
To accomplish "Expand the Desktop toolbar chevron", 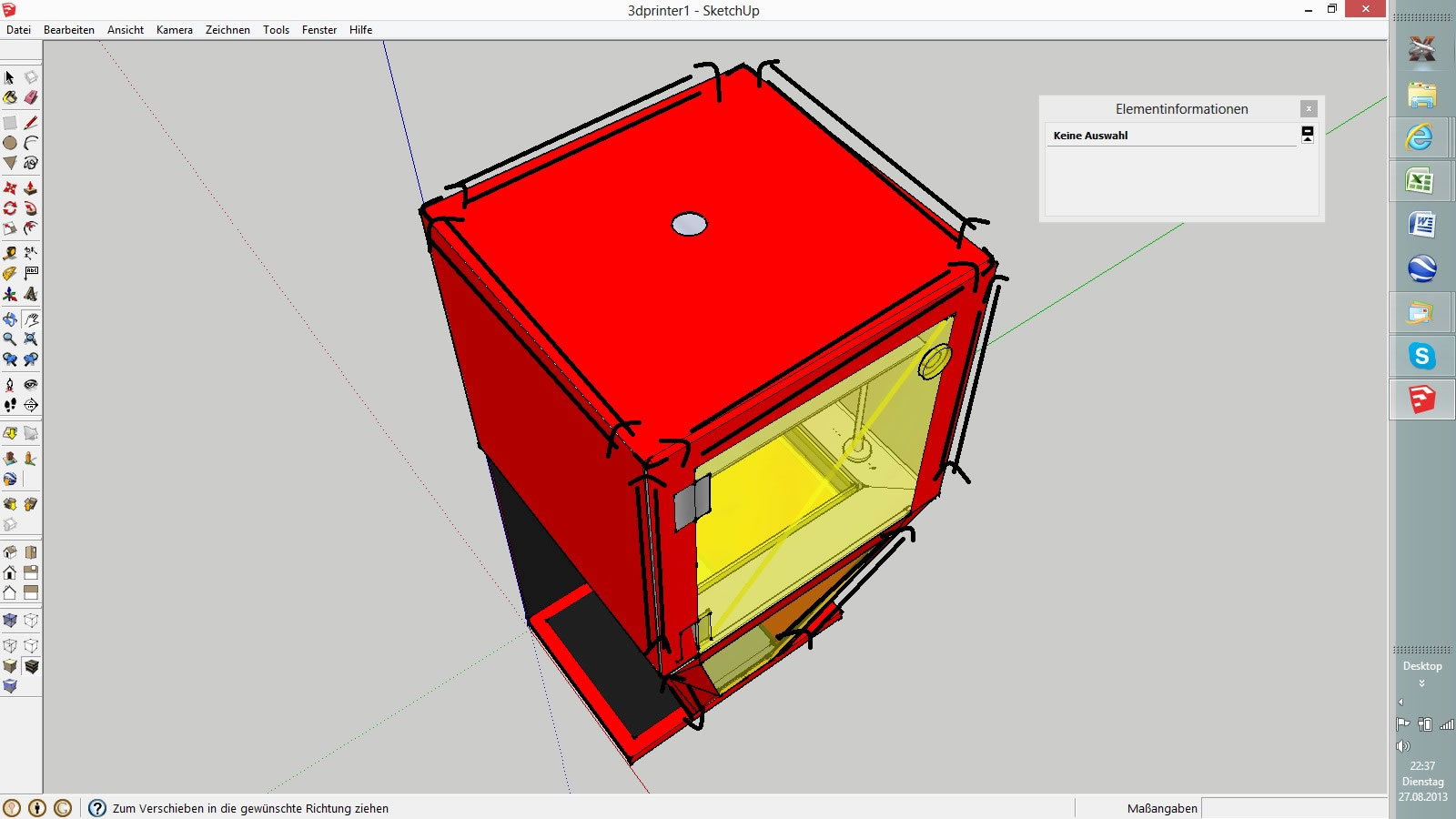I will [x=1421, y=683].
